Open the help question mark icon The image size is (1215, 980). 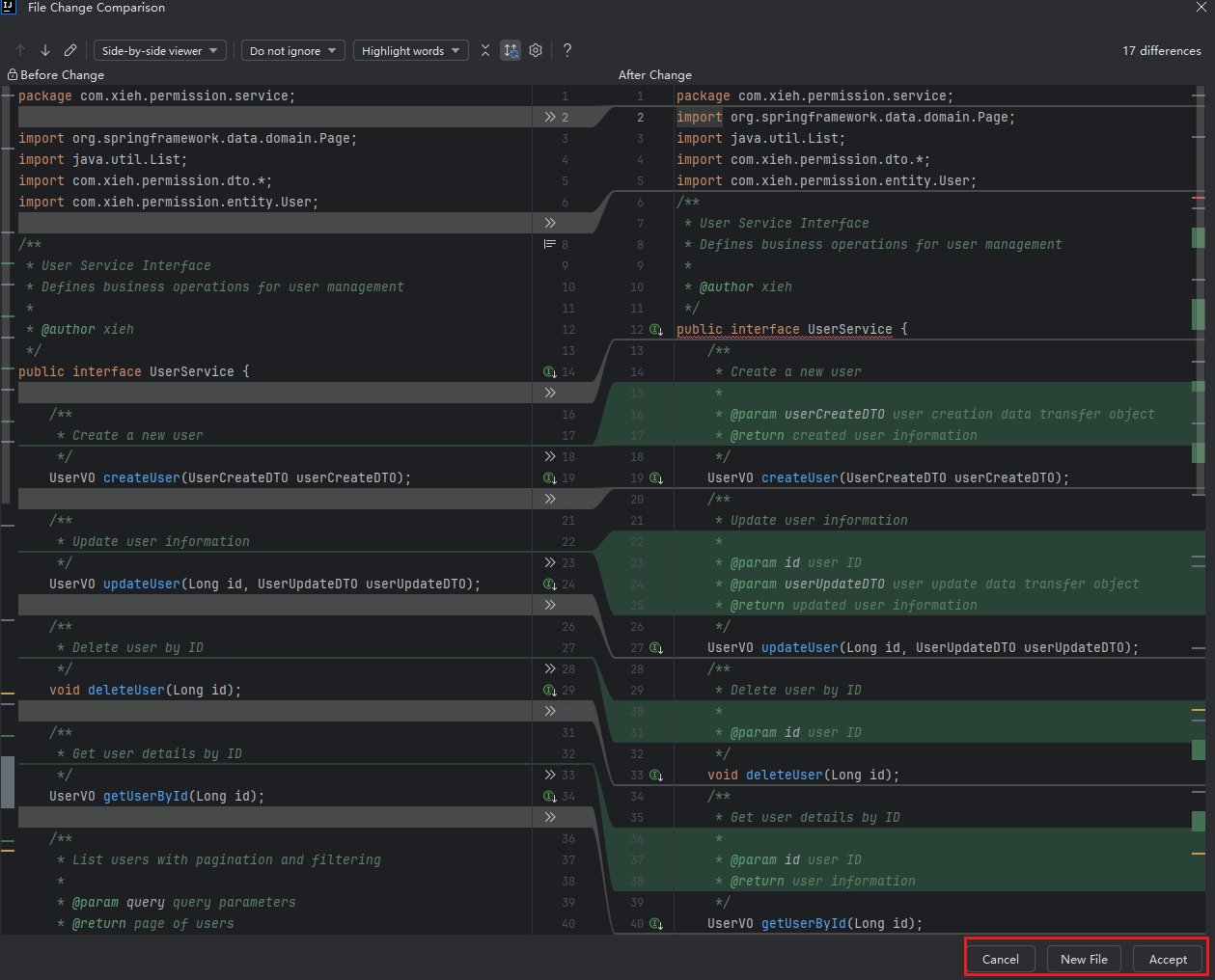[567, 50]
